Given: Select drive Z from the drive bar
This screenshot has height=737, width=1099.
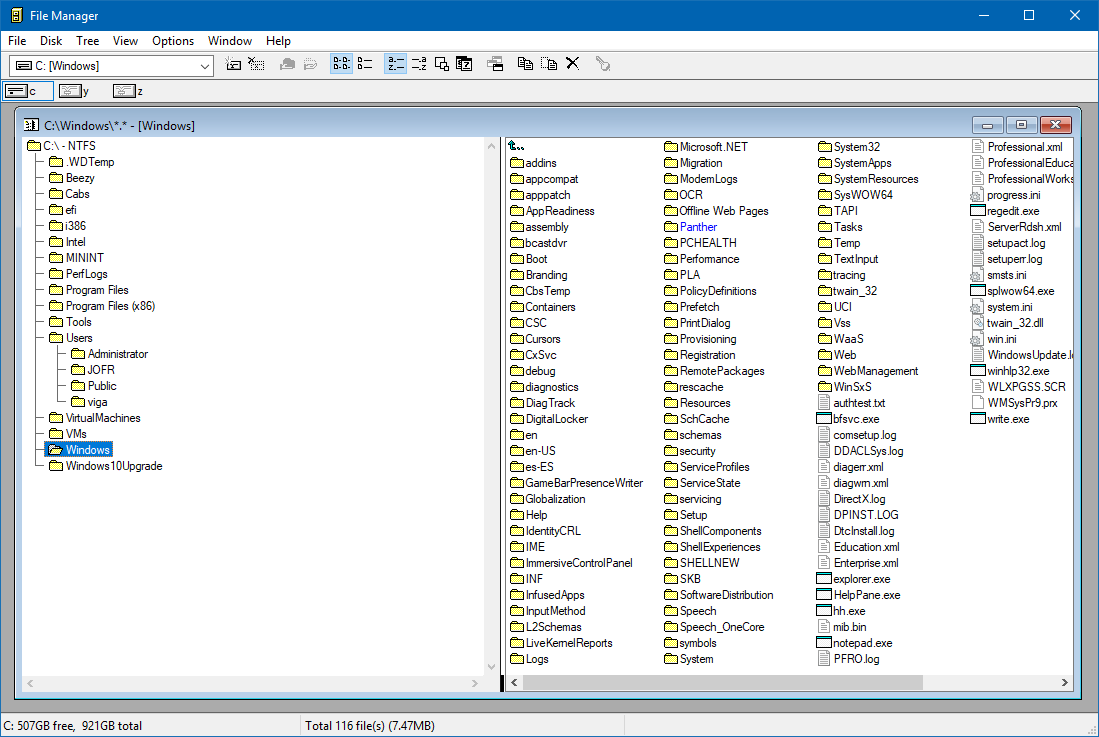Looking at the screenshot, I should (x=127, y=90).
